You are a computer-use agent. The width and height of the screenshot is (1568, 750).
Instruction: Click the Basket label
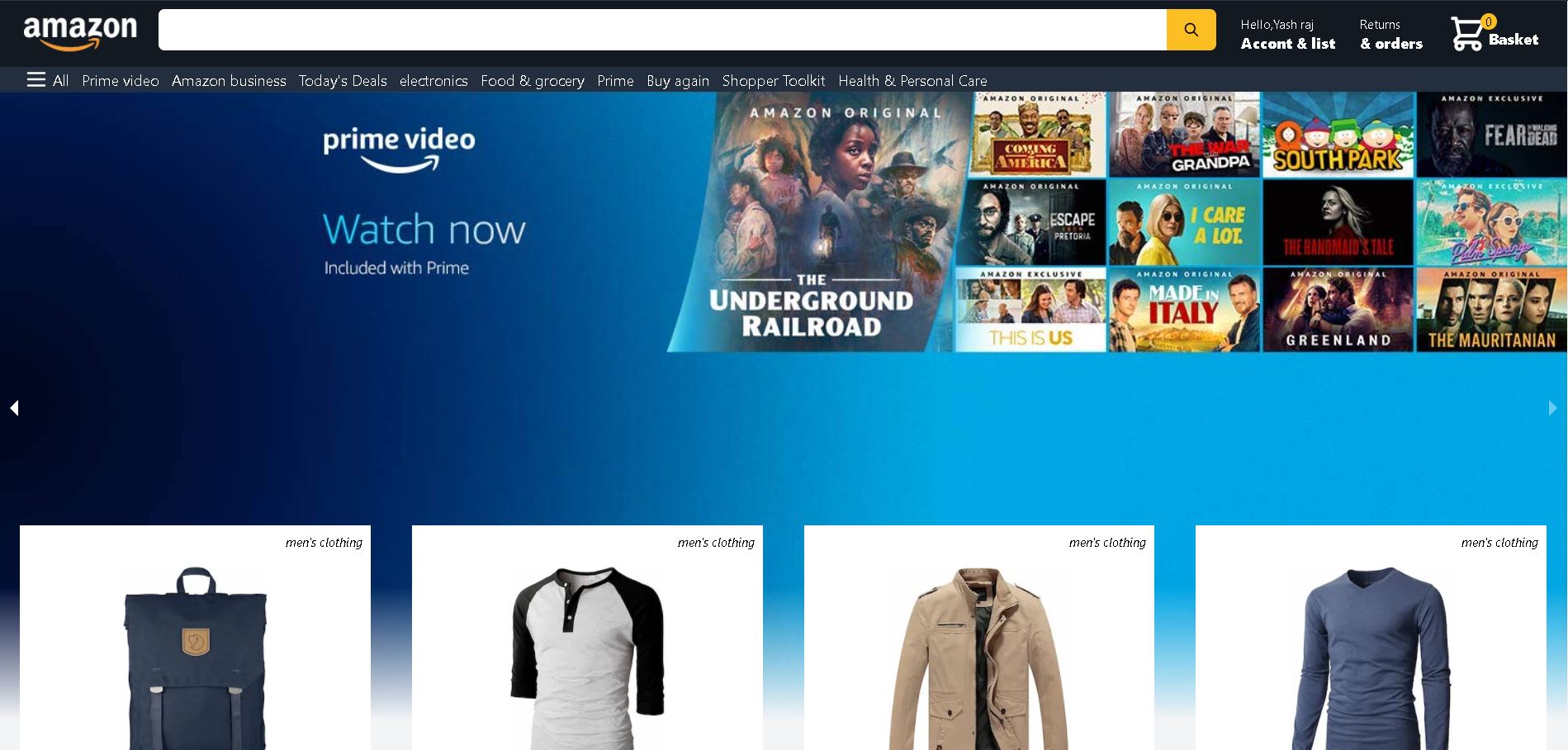tap(1513, 40)
